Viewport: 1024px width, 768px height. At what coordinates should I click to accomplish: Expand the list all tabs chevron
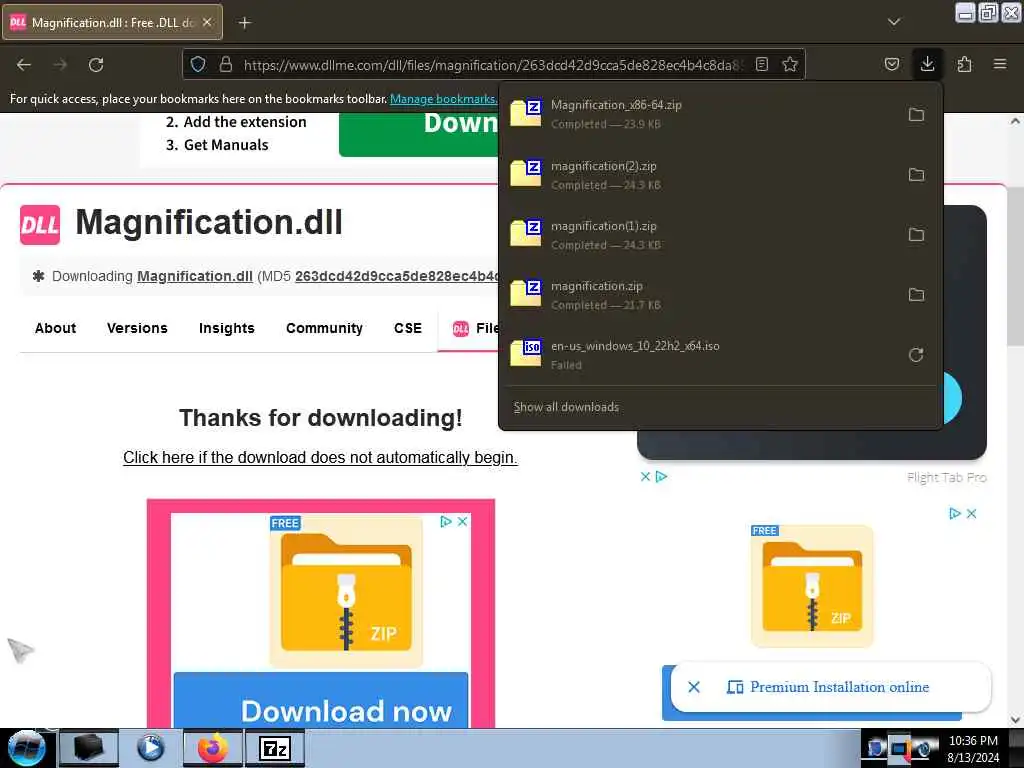click(x=894, y=22)
